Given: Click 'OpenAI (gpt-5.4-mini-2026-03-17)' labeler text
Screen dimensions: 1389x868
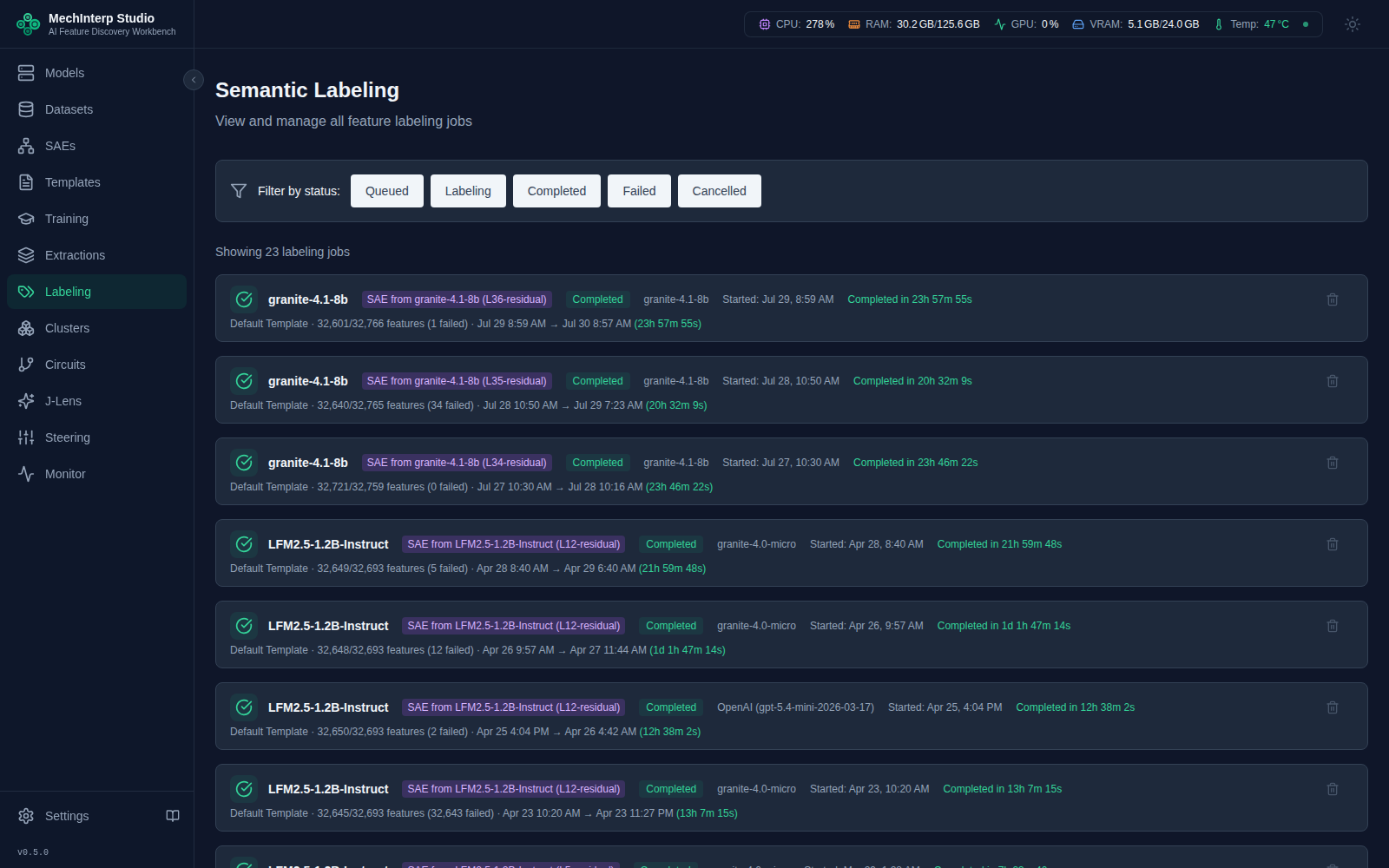Looking at the screenshot, I should (x=795, y=707).
